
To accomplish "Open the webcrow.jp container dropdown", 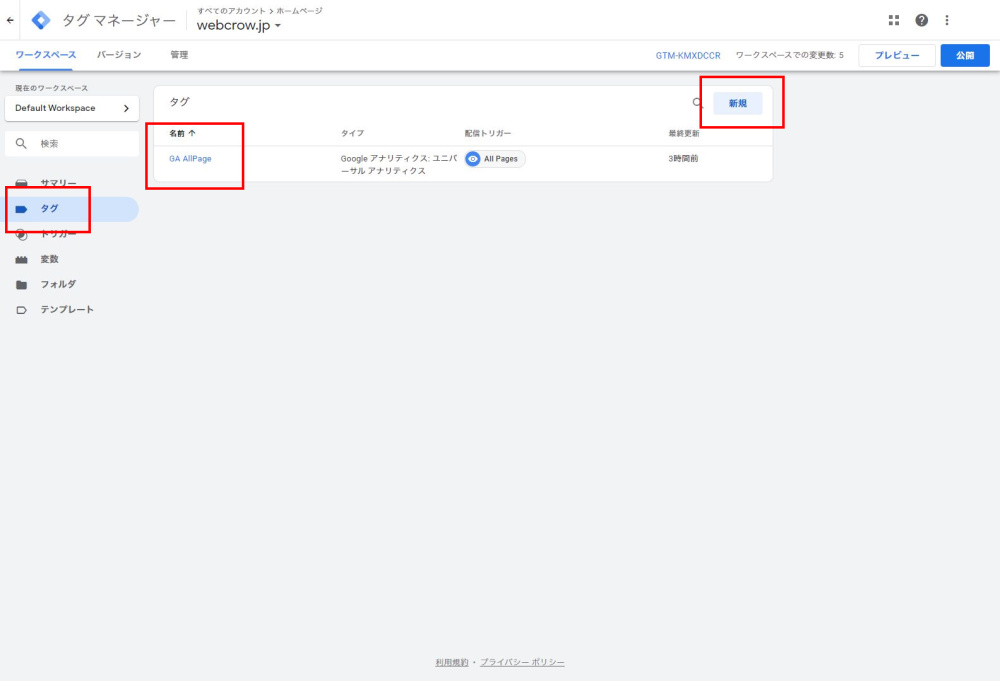I will click(239, 26).
